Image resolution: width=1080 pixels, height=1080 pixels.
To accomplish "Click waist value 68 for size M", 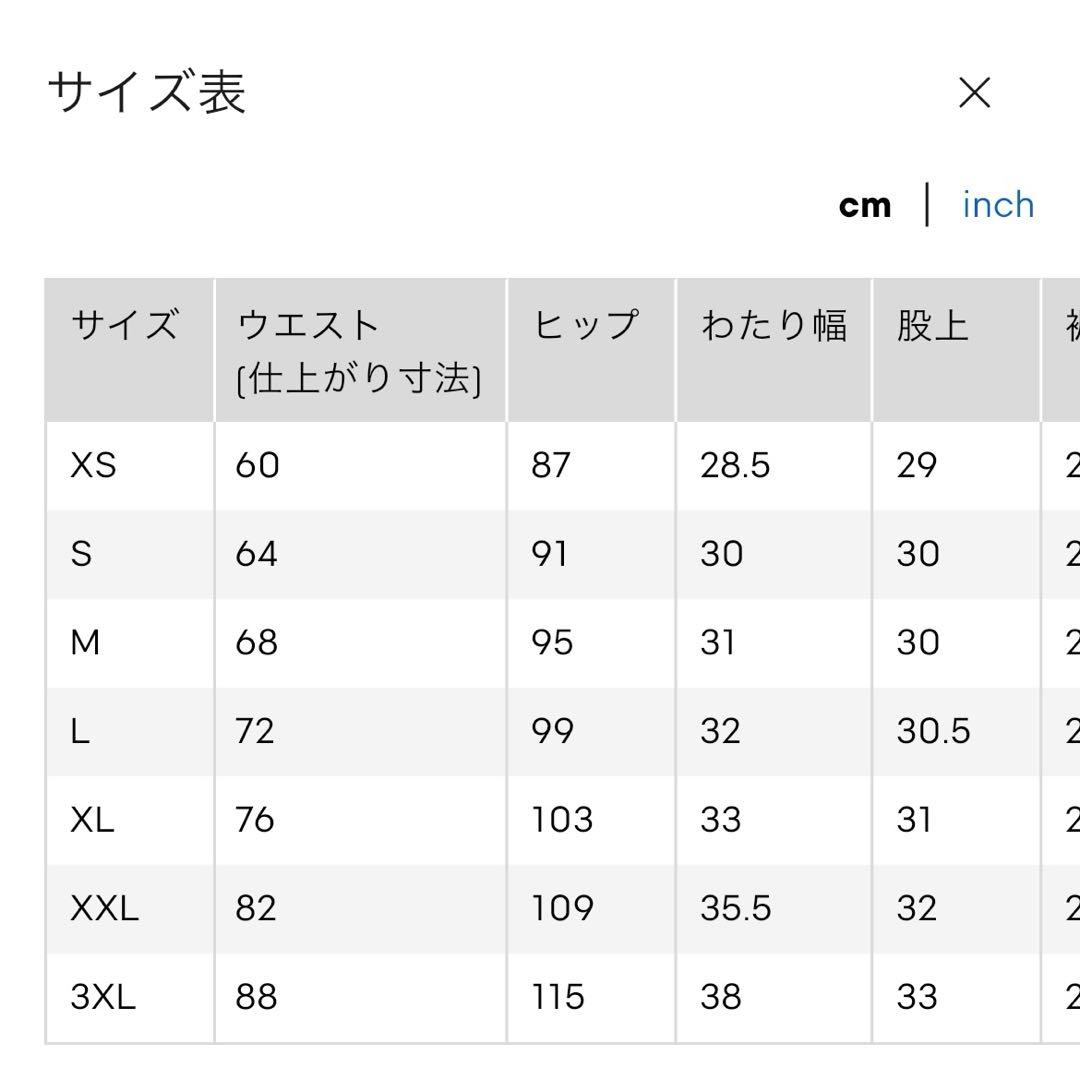I will [x=256, y=643].
